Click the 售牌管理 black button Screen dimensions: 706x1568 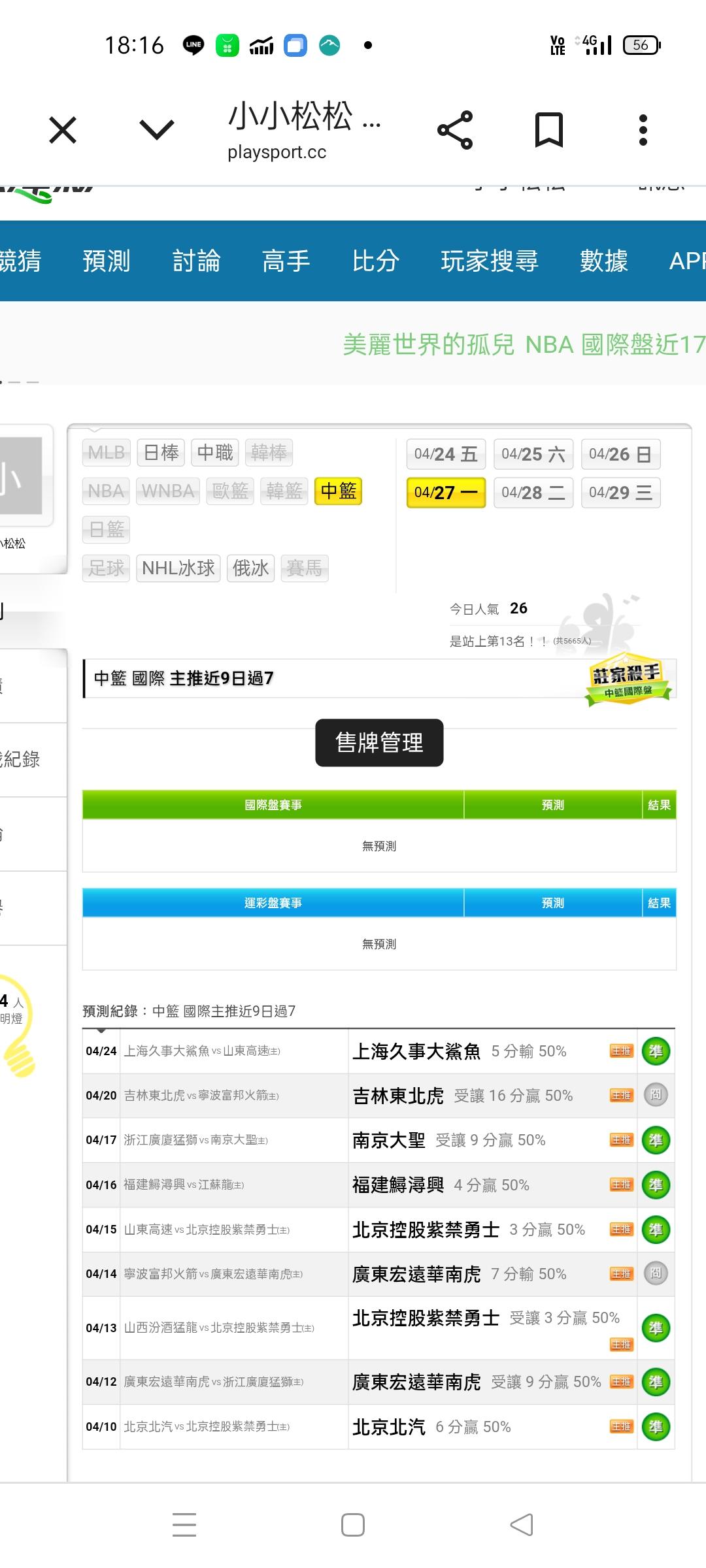[x=379, y=743]
